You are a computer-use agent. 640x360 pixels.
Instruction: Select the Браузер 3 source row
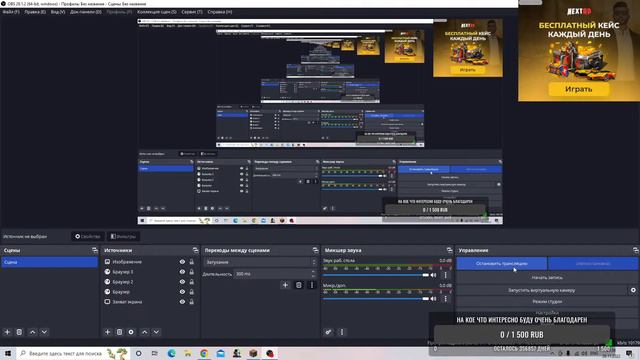[x=150, y=272]
